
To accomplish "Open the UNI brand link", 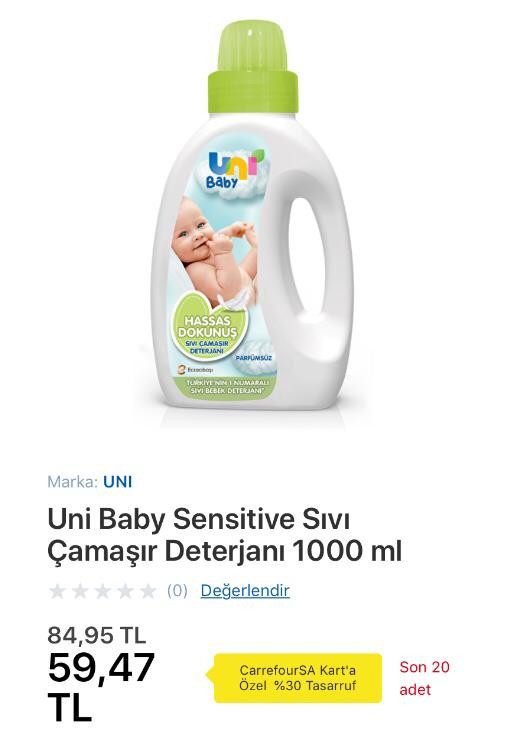I will click(x=118, y=482).
